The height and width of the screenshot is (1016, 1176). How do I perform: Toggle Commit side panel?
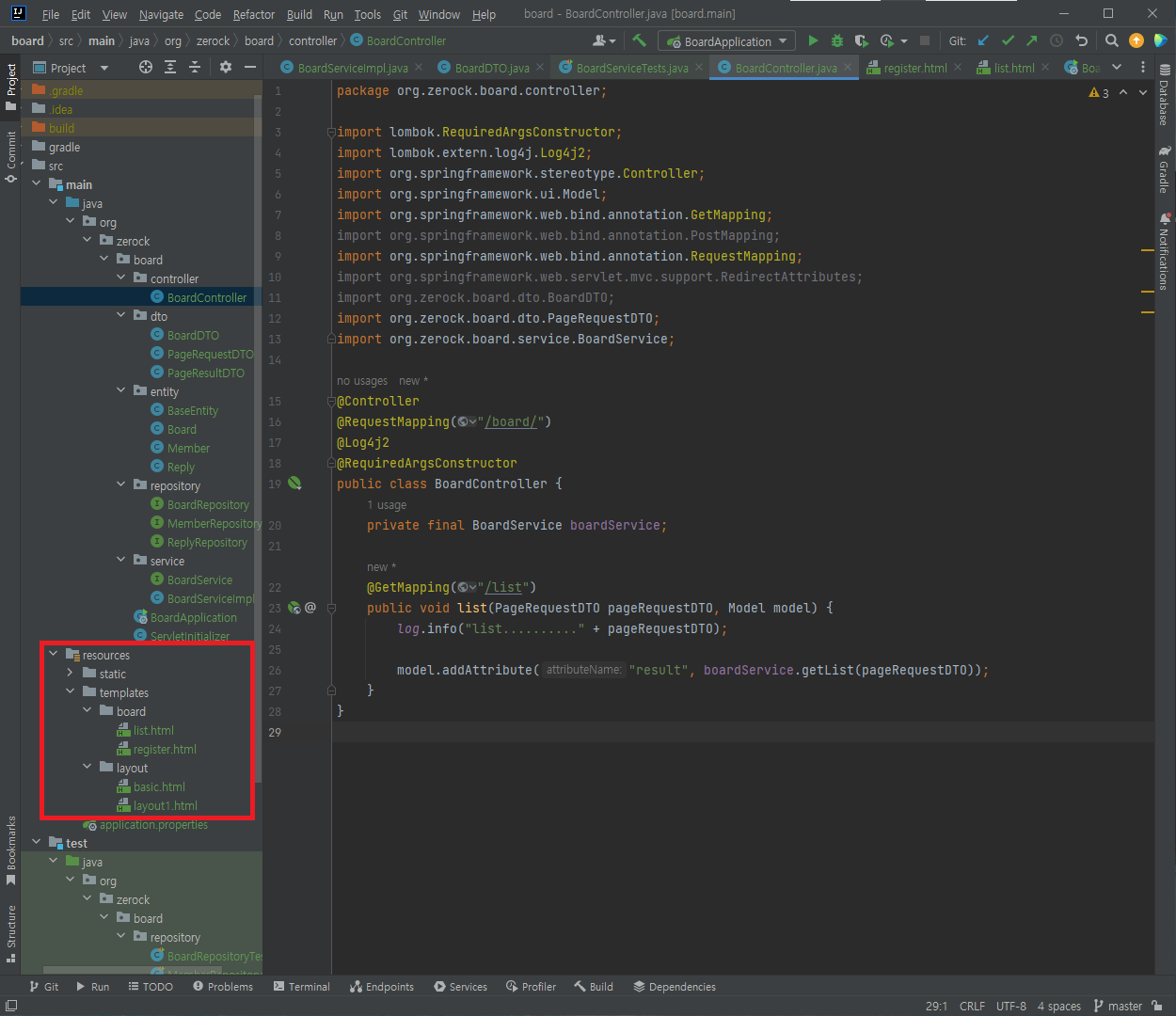coord(10,156)
